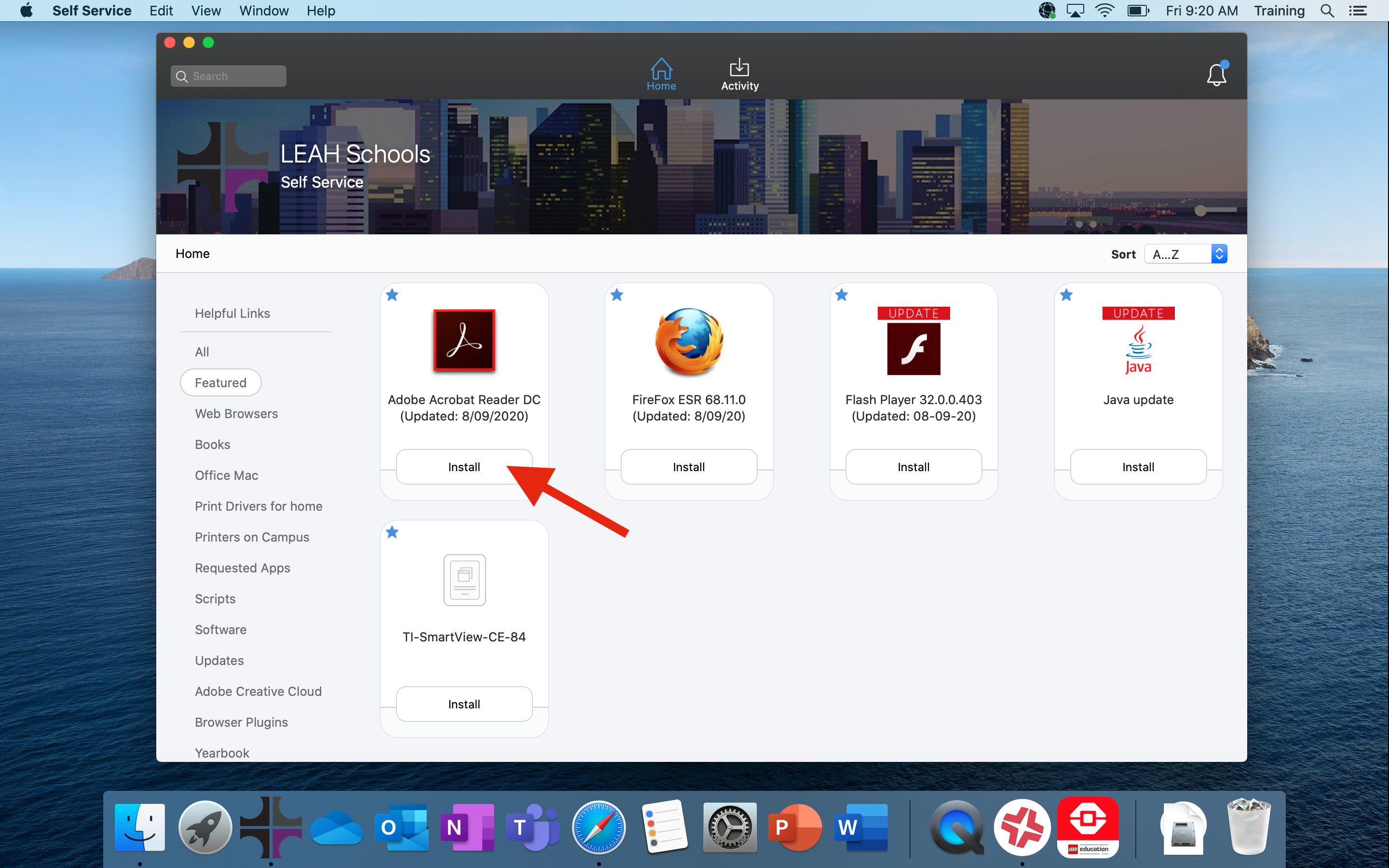Click the Adobe Acrobat Reader DC icon

(464, 341)
